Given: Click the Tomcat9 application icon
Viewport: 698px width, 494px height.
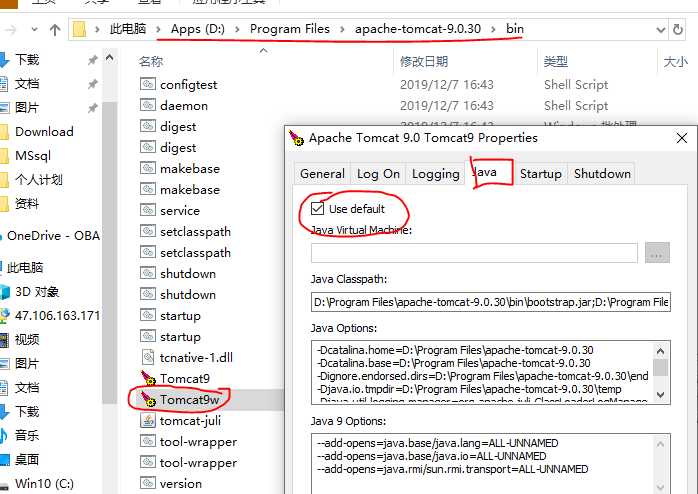Looking at the screenshot, I should pos(148,378).
